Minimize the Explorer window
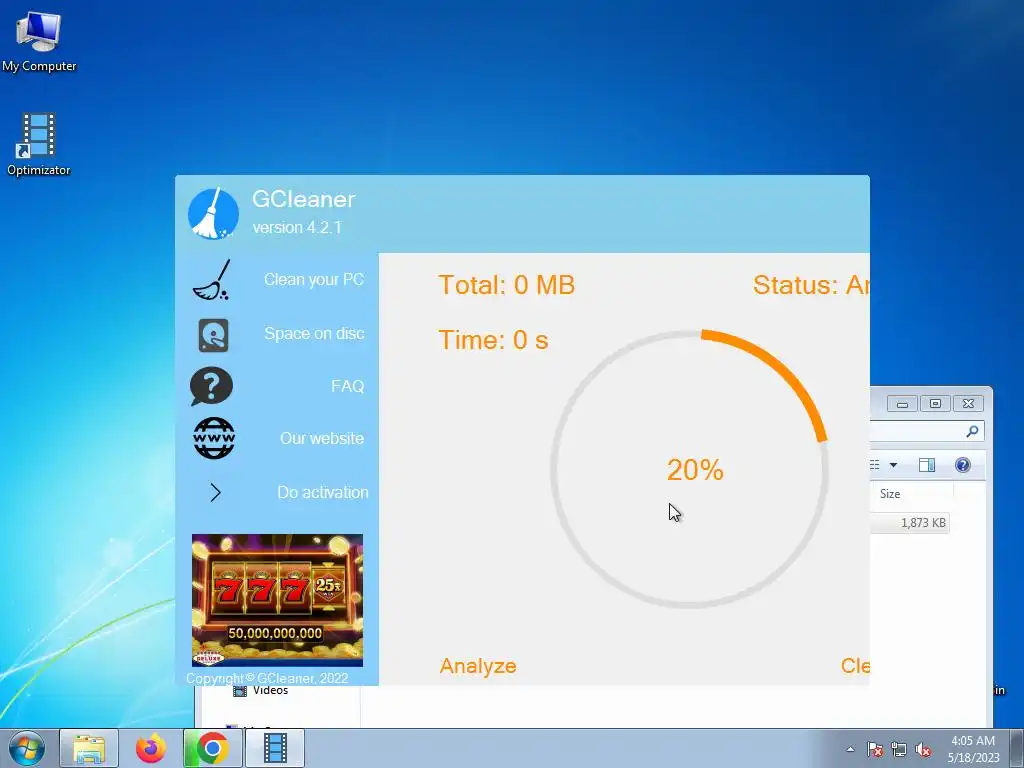The height and width of the screenshot is (768, 1024). (x=903, y=404)
